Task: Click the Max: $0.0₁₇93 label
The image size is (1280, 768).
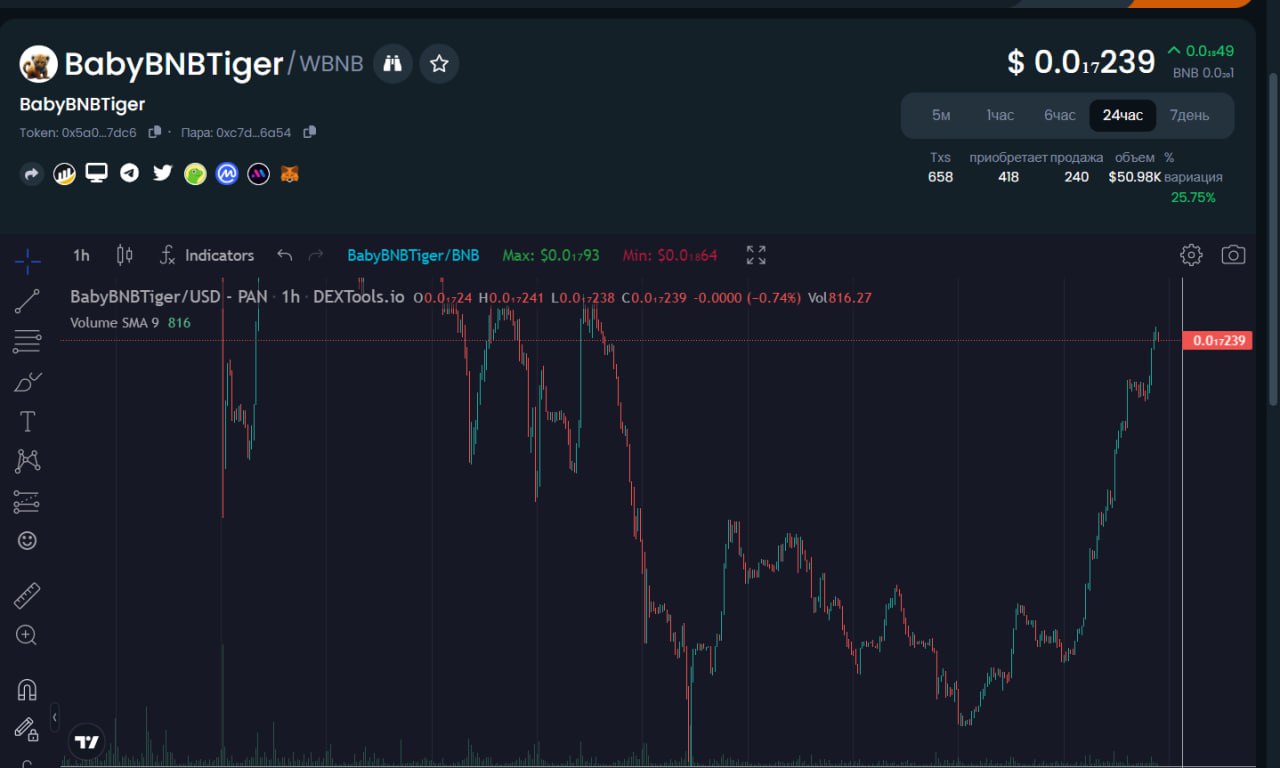Action: (551, 255)
